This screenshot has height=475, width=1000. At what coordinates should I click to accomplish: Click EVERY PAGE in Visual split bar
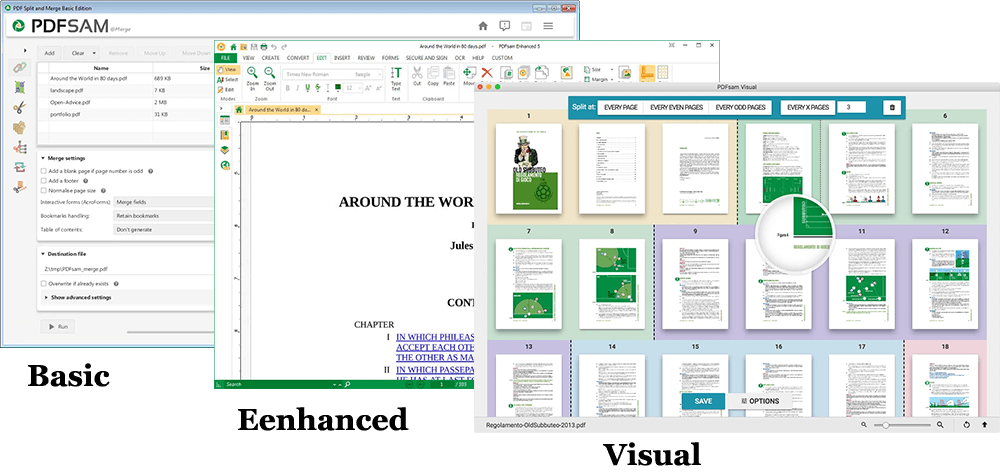point(621,107)
